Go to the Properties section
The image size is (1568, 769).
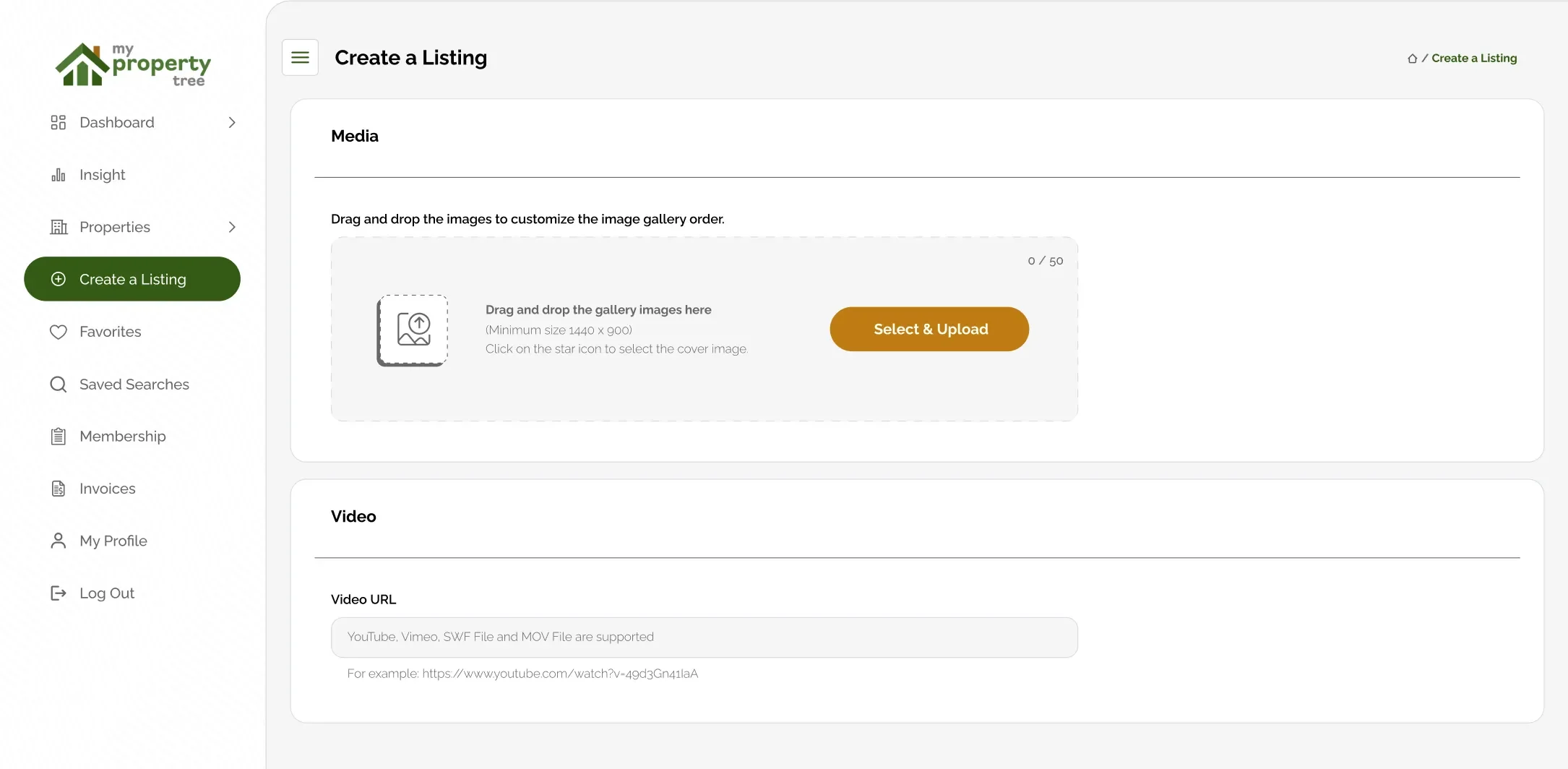(x=115, y=227)
